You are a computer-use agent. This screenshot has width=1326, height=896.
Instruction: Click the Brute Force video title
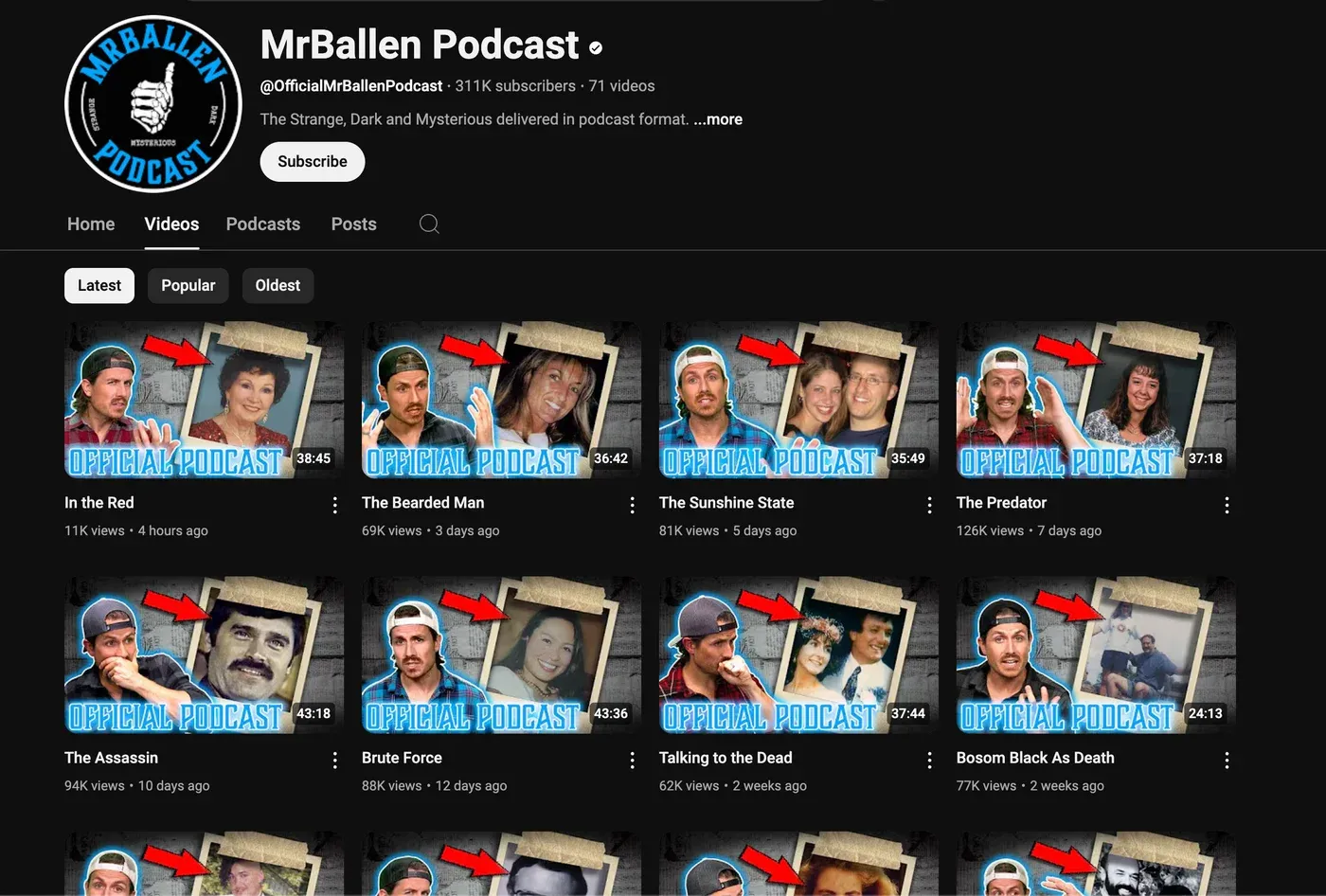coord(402,758)
